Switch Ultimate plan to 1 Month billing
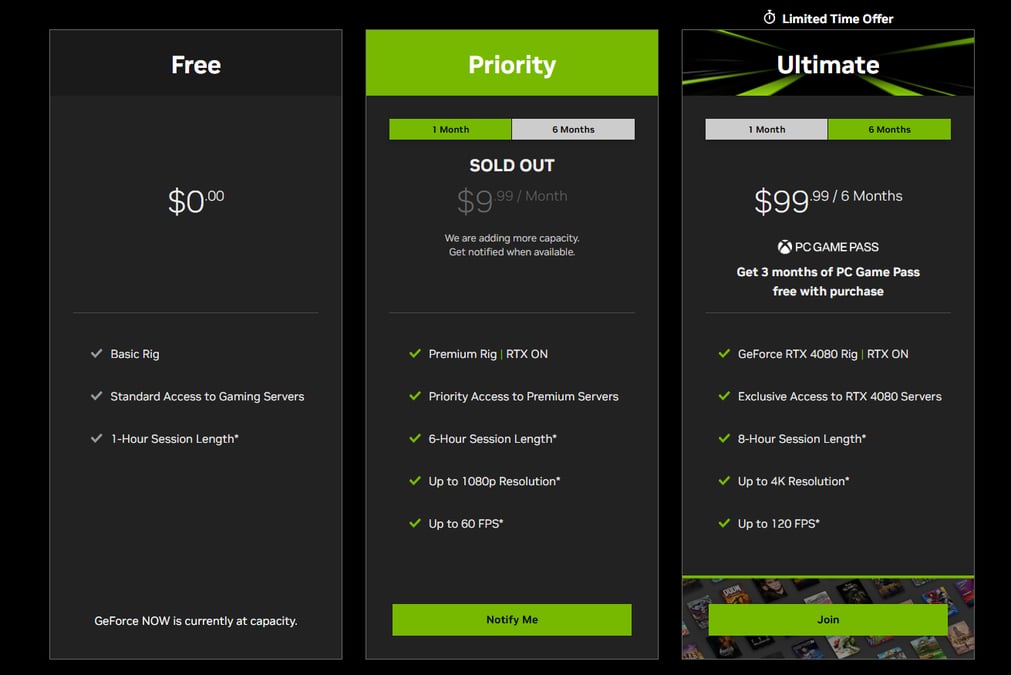1011x675 pixels. pos(766,129)
